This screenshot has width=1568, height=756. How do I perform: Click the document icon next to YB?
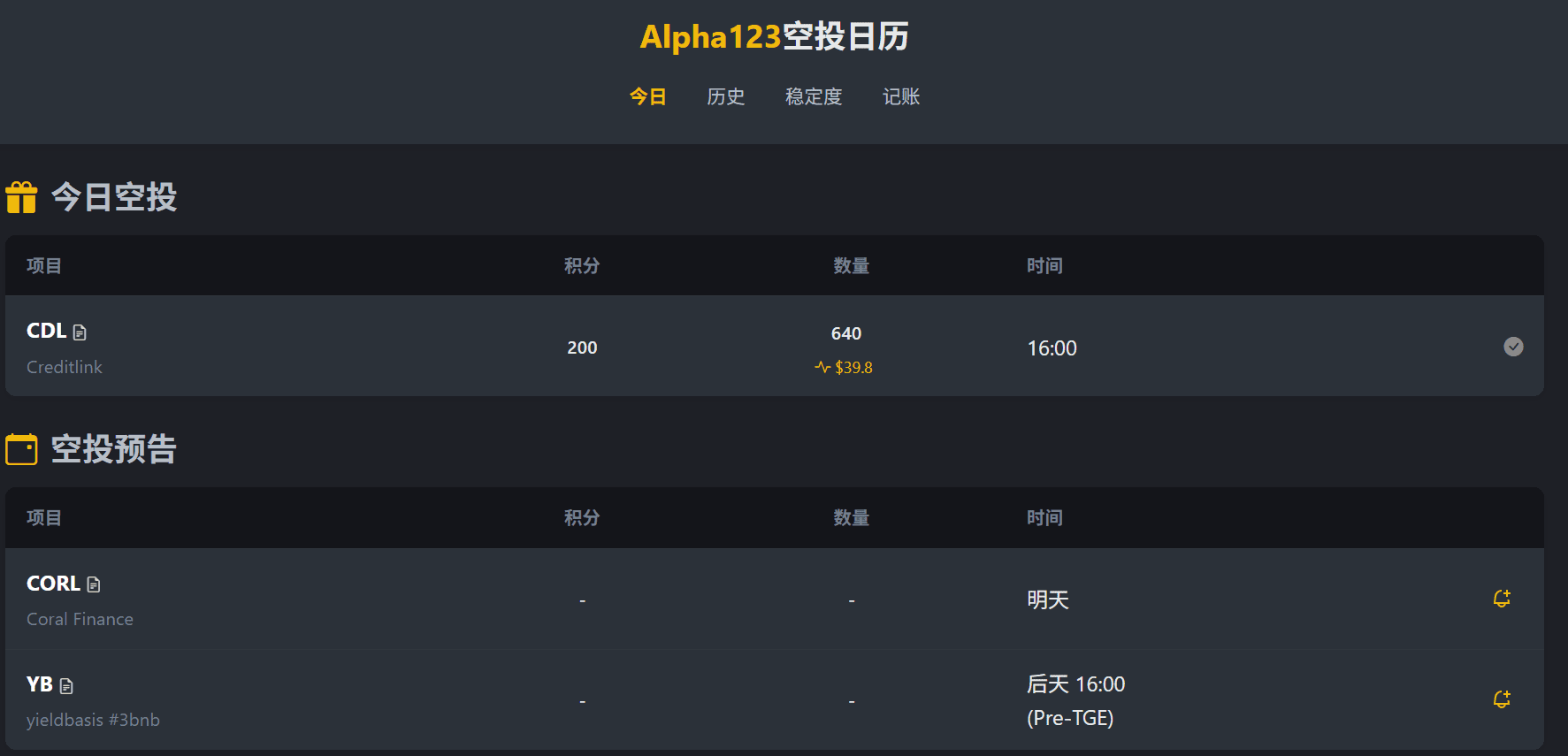point(66,685)
